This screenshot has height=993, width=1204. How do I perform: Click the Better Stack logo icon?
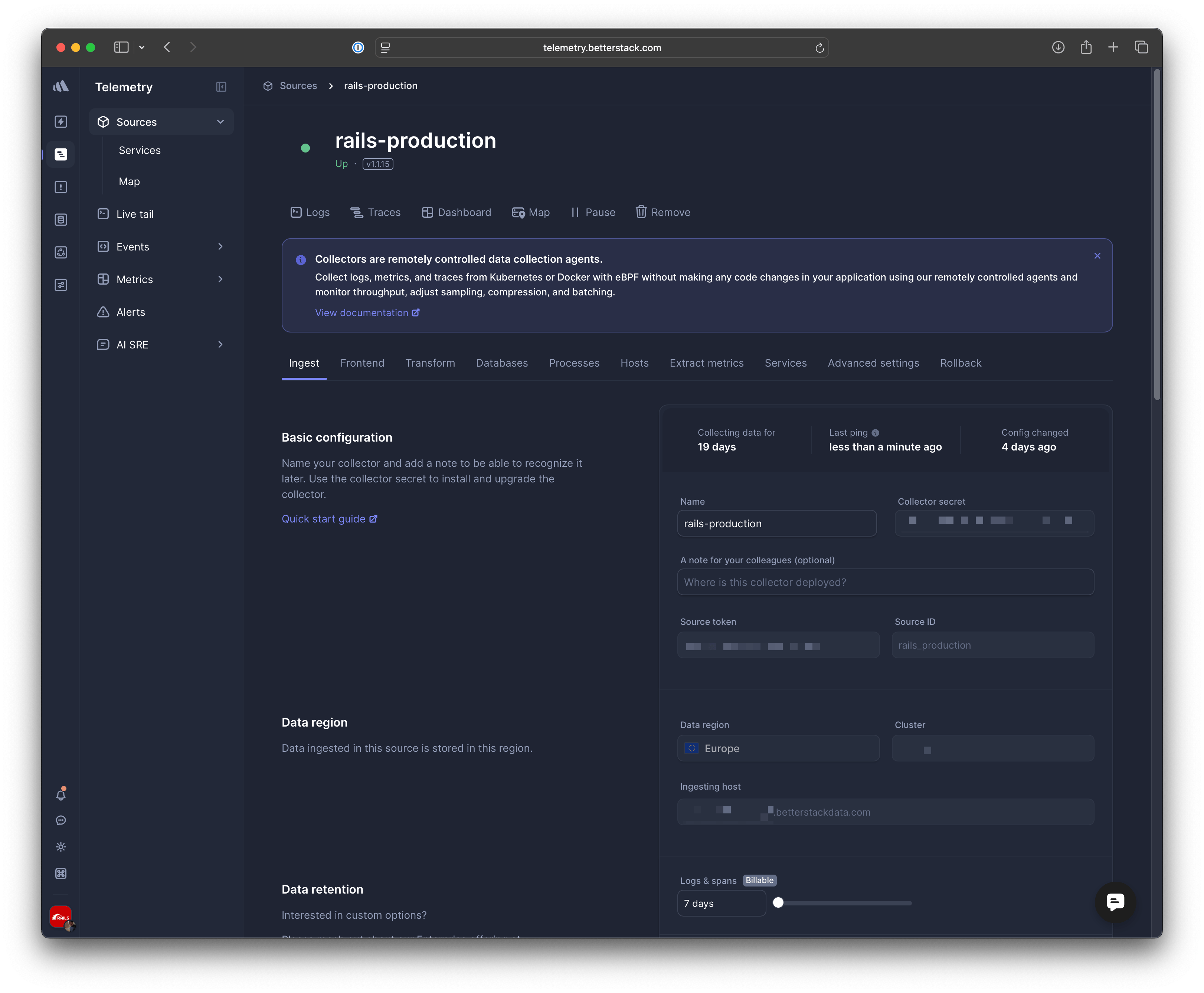[60, 86]
